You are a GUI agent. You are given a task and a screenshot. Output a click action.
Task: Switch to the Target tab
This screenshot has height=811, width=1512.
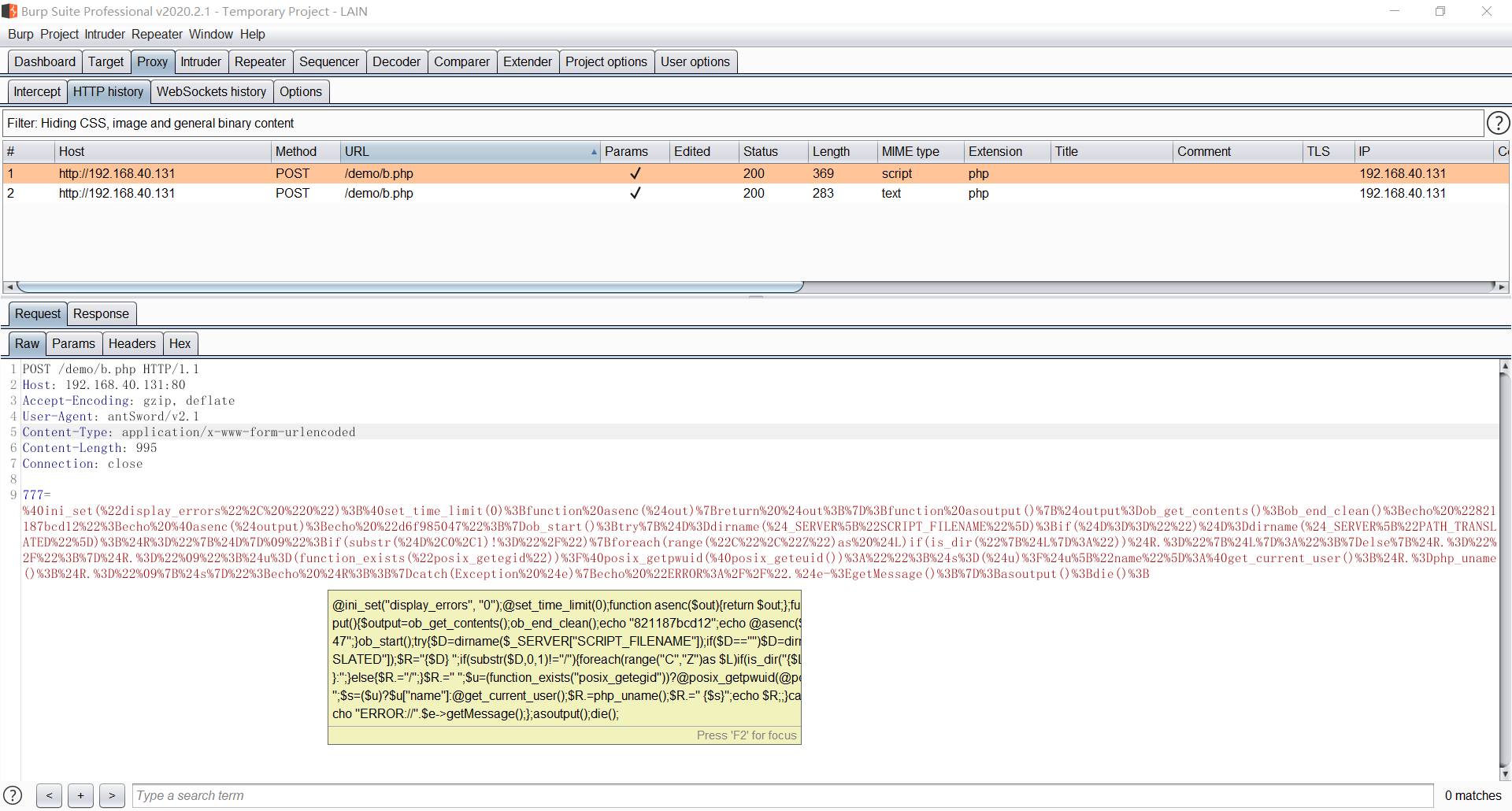pyautogui.click(x=106, y=61)
